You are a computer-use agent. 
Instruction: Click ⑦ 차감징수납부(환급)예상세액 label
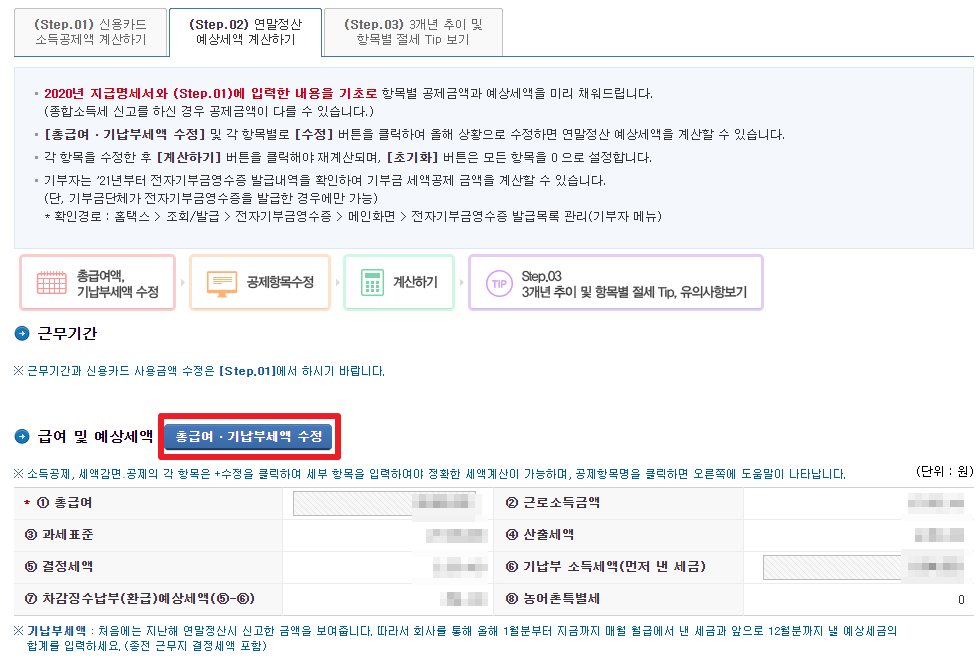click(x=140, y=599)
